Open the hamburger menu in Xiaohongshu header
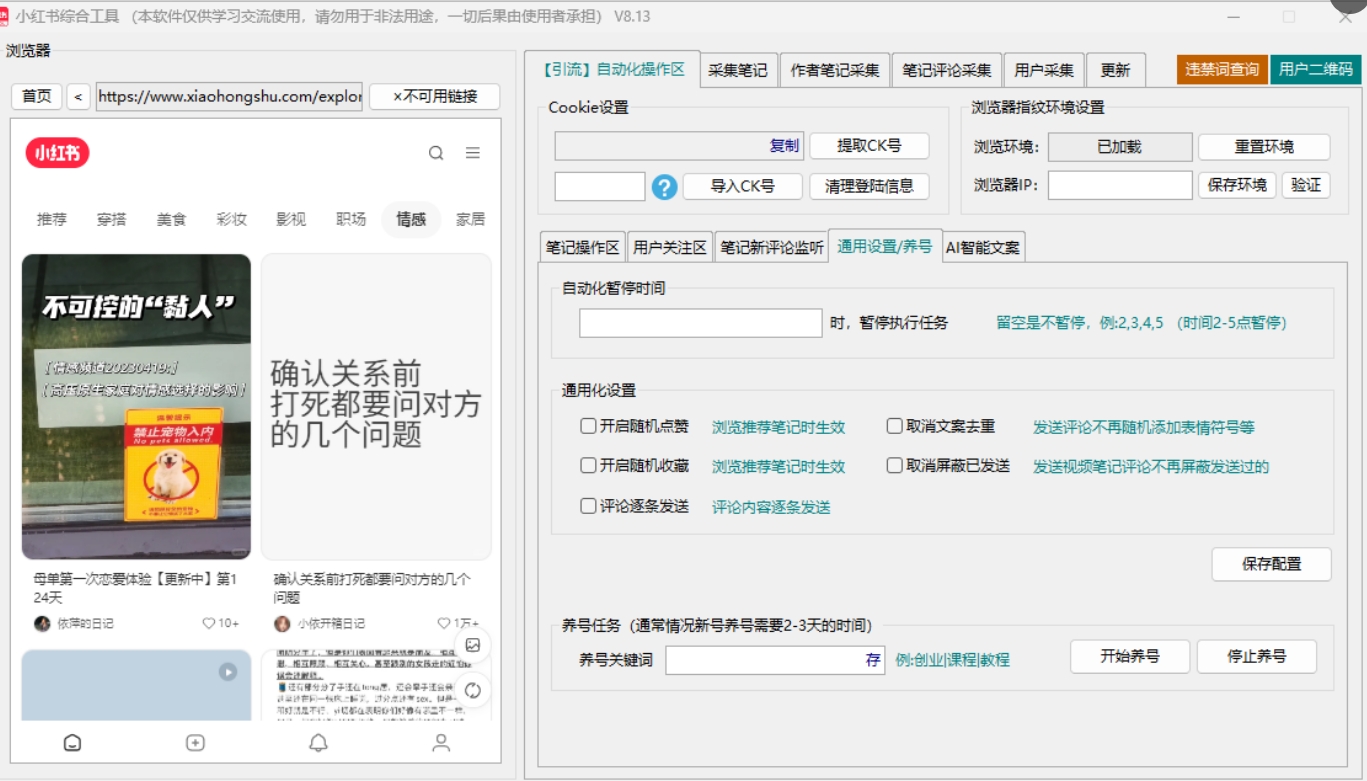 473,153
